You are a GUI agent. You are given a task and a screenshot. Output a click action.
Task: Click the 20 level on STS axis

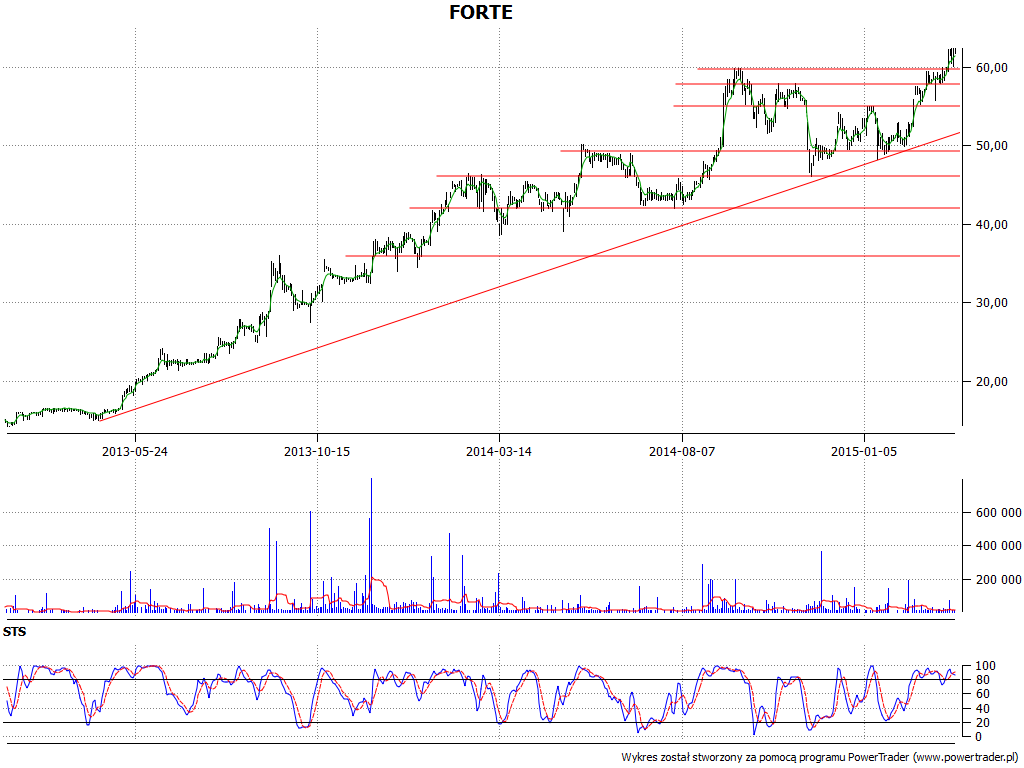point(982,723)
